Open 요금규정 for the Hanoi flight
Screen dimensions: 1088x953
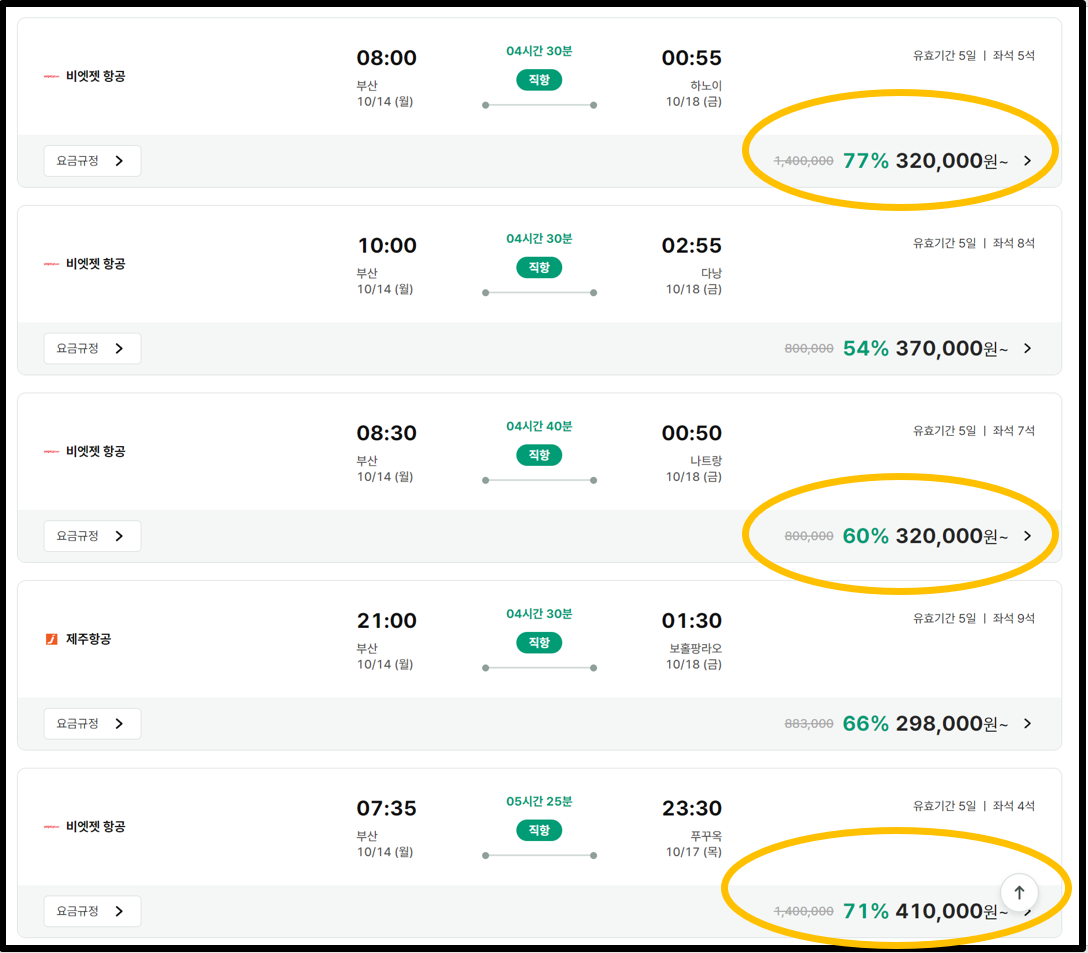(92, 161)
